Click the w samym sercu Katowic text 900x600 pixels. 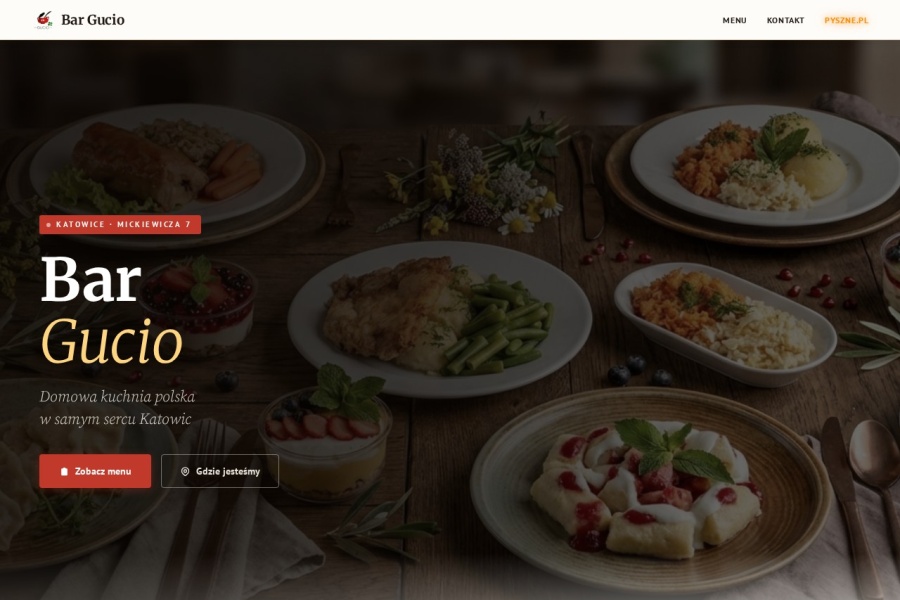pyautogui.click(x=115, y=419)
